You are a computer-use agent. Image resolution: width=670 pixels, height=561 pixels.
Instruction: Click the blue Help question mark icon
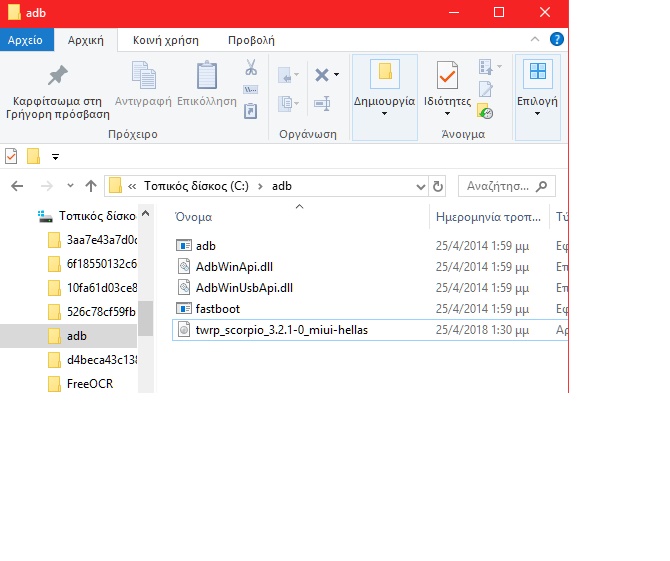coord(557,40)
